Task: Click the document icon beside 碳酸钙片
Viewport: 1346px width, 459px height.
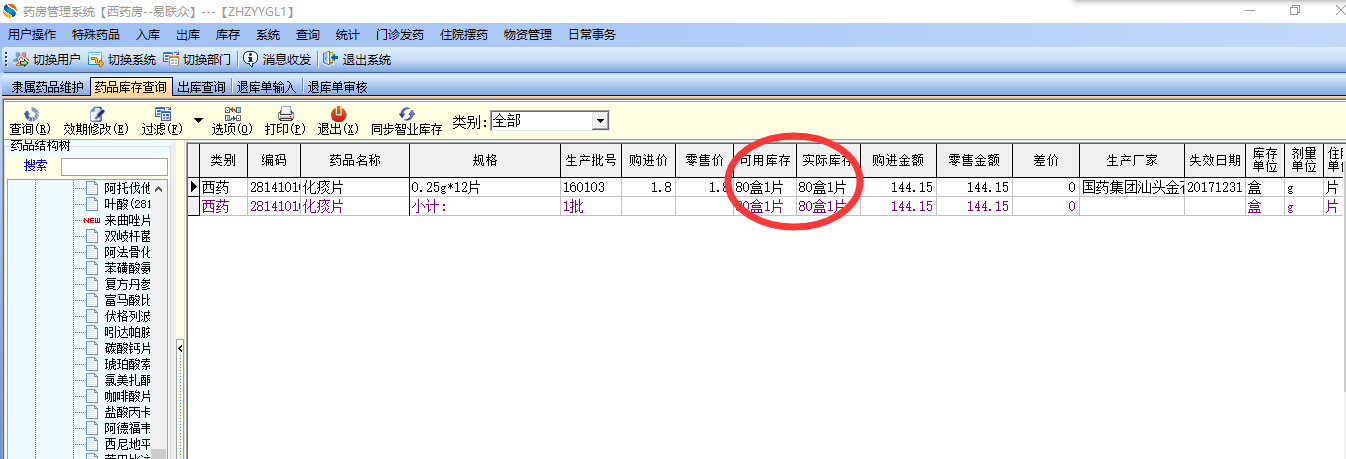Action: click(93, 348)
